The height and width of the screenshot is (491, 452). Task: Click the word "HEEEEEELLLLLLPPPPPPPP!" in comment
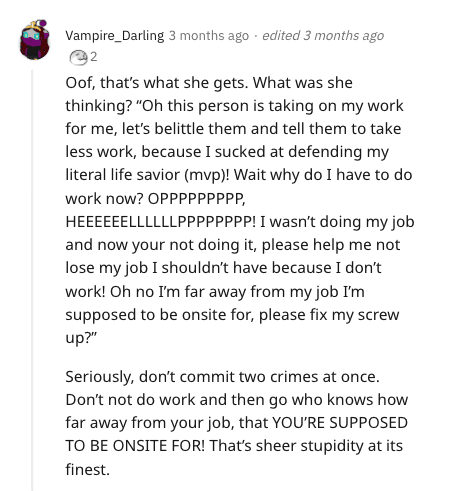pyautogui.click(x=161, y=222)
